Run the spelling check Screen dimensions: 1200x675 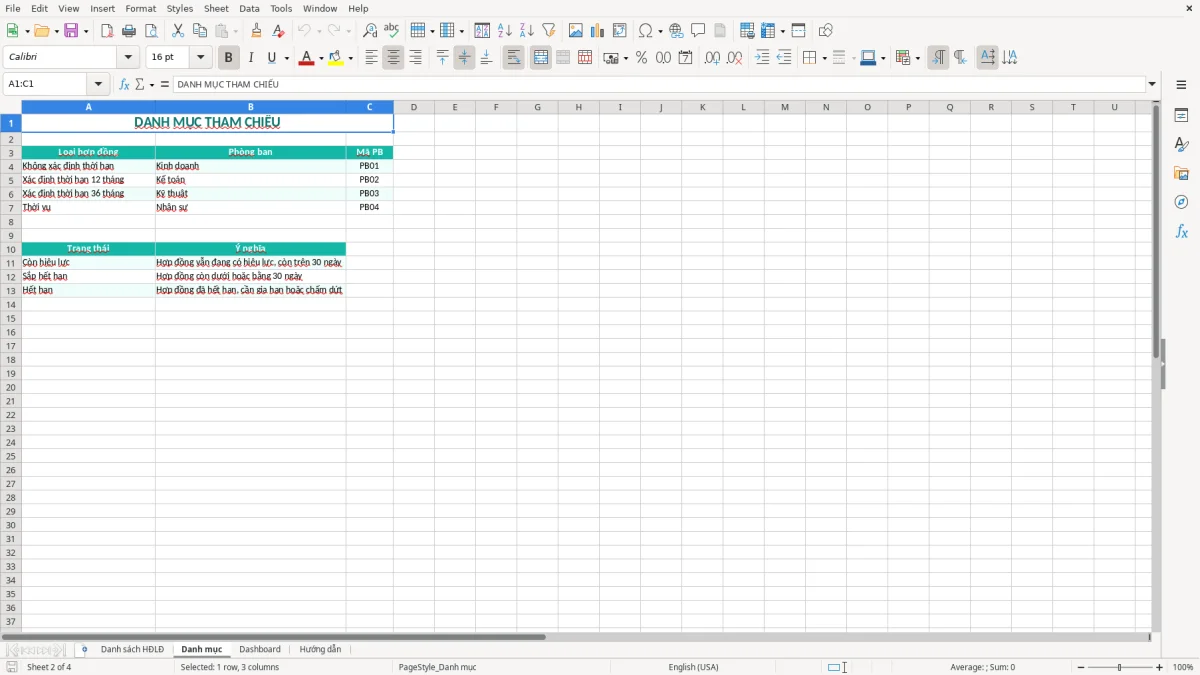(392, 31)
